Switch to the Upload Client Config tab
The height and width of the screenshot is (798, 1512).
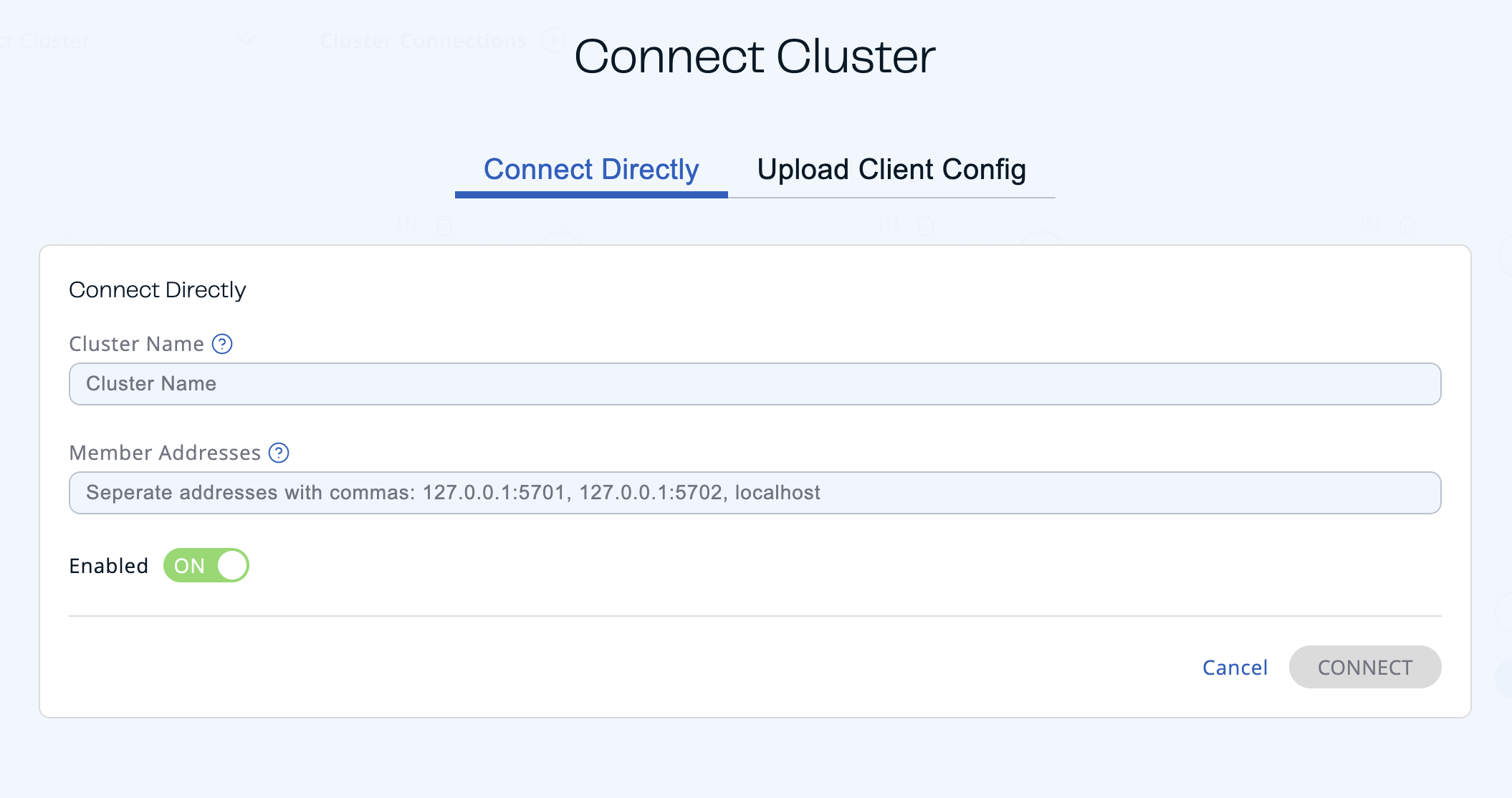891,170
